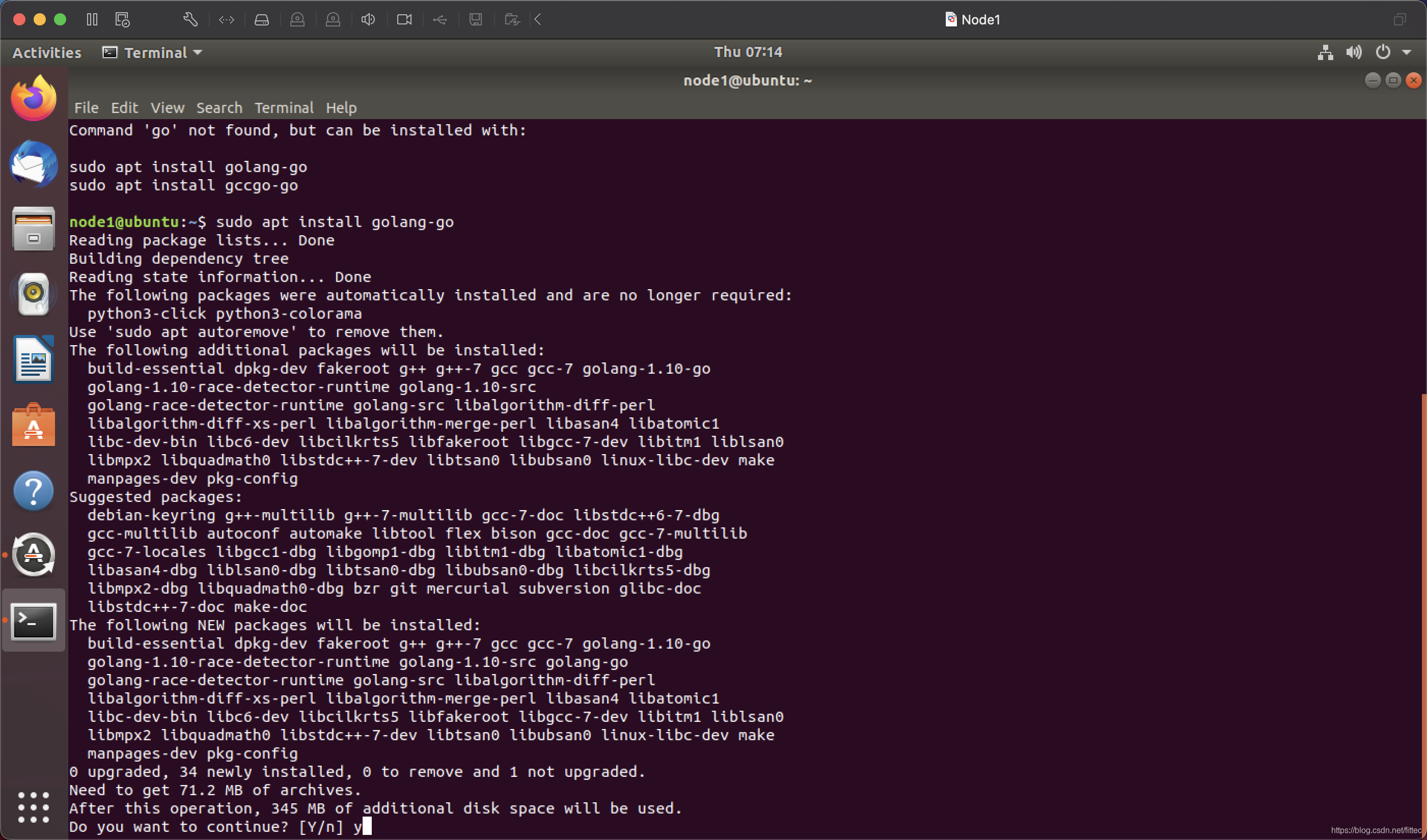
Task: Click the VM camera device icon
Action: pos(404,20)
